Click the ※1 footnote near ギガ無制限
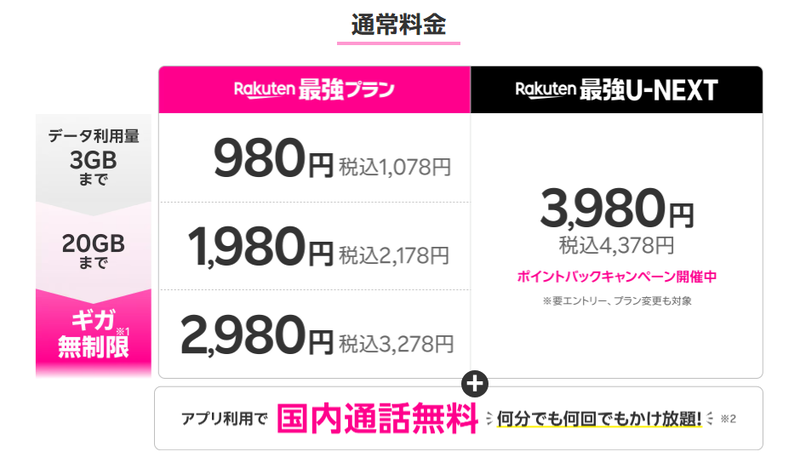 (123, 332)
